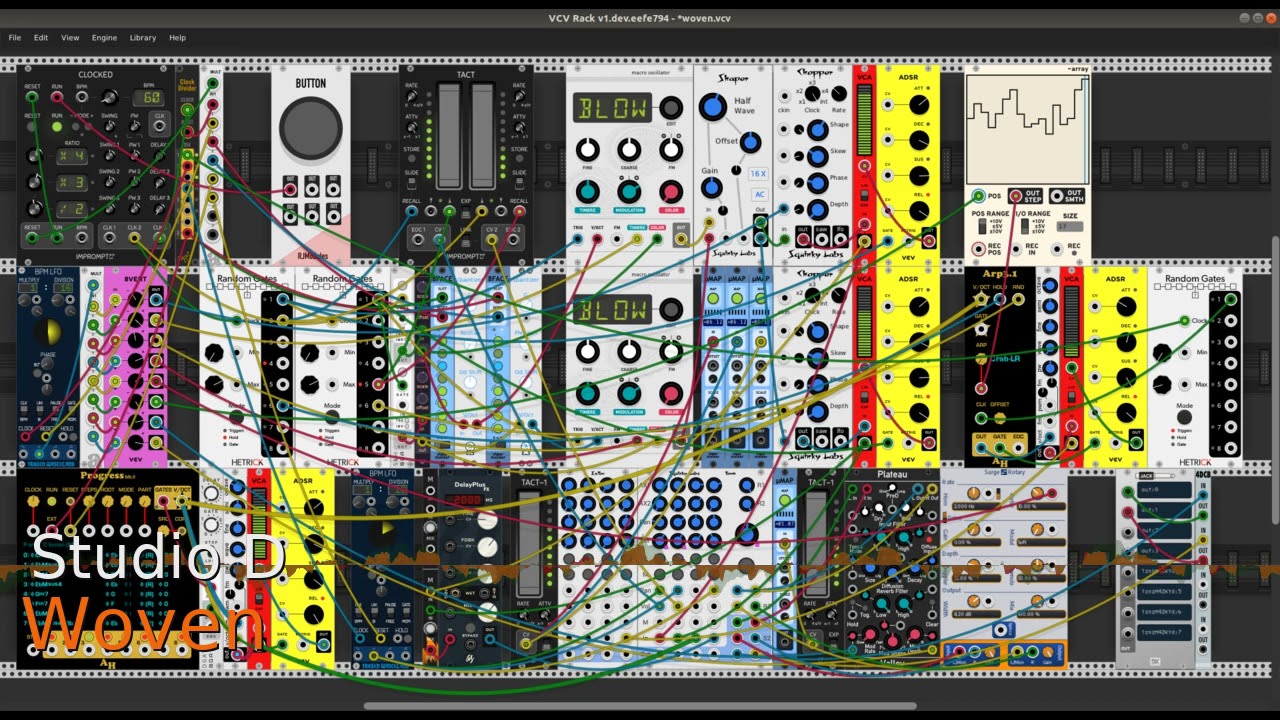Click the OUT STEP jack on array

(x=1016, y=196)
